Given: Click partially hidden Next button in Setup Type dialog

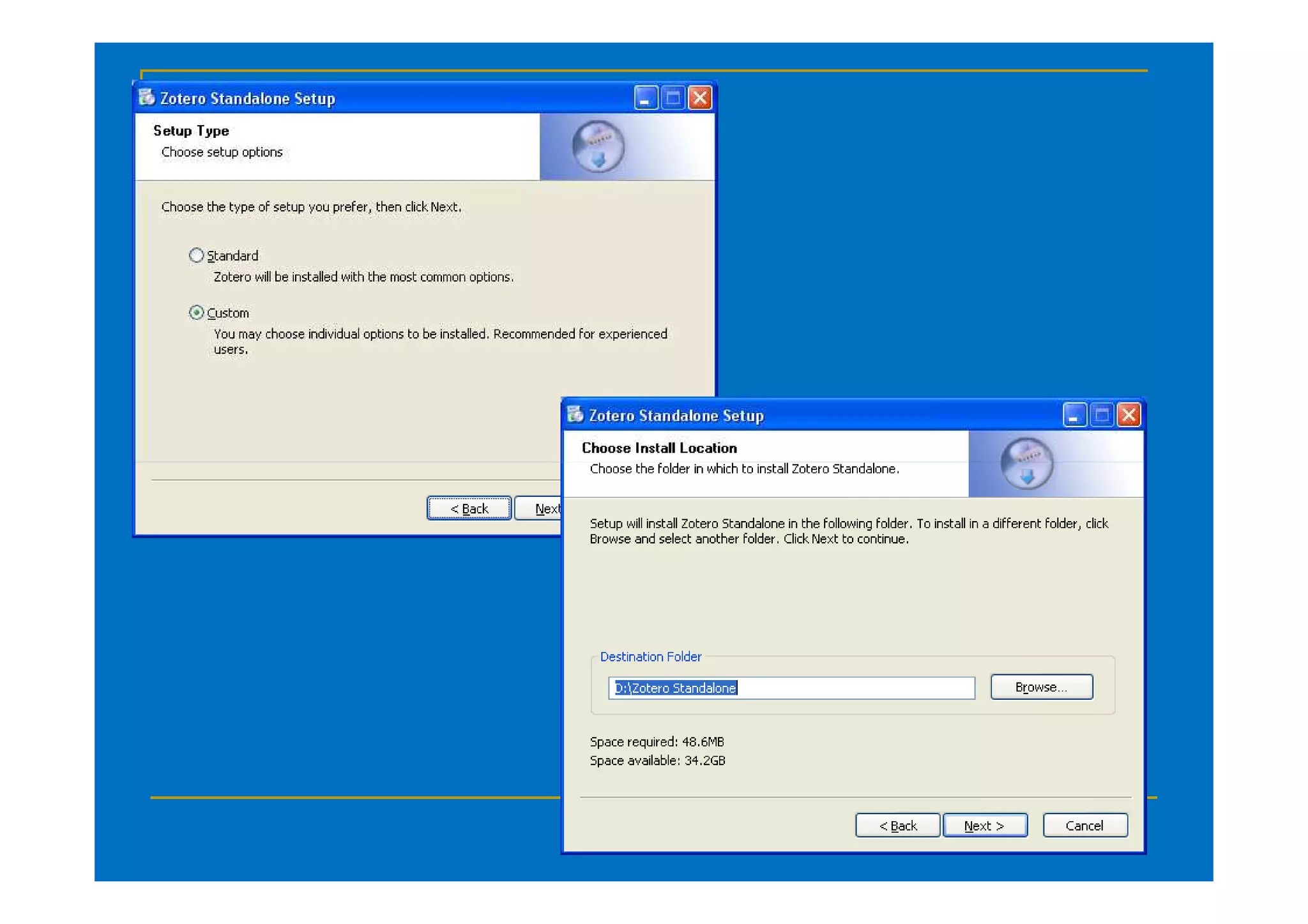Looking at the screenshot, I should click(539, 508).
